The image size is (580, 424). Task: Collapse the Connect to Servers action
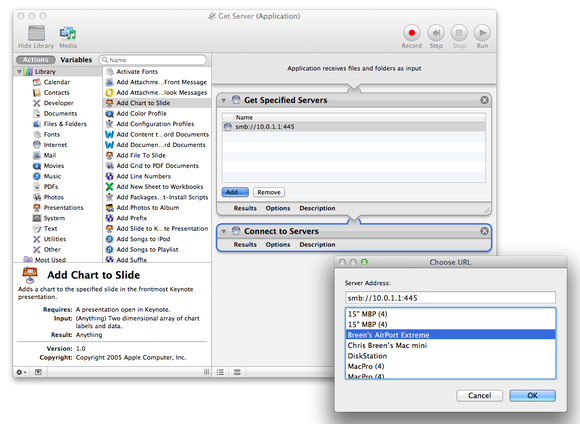click(x=223, y=231)
